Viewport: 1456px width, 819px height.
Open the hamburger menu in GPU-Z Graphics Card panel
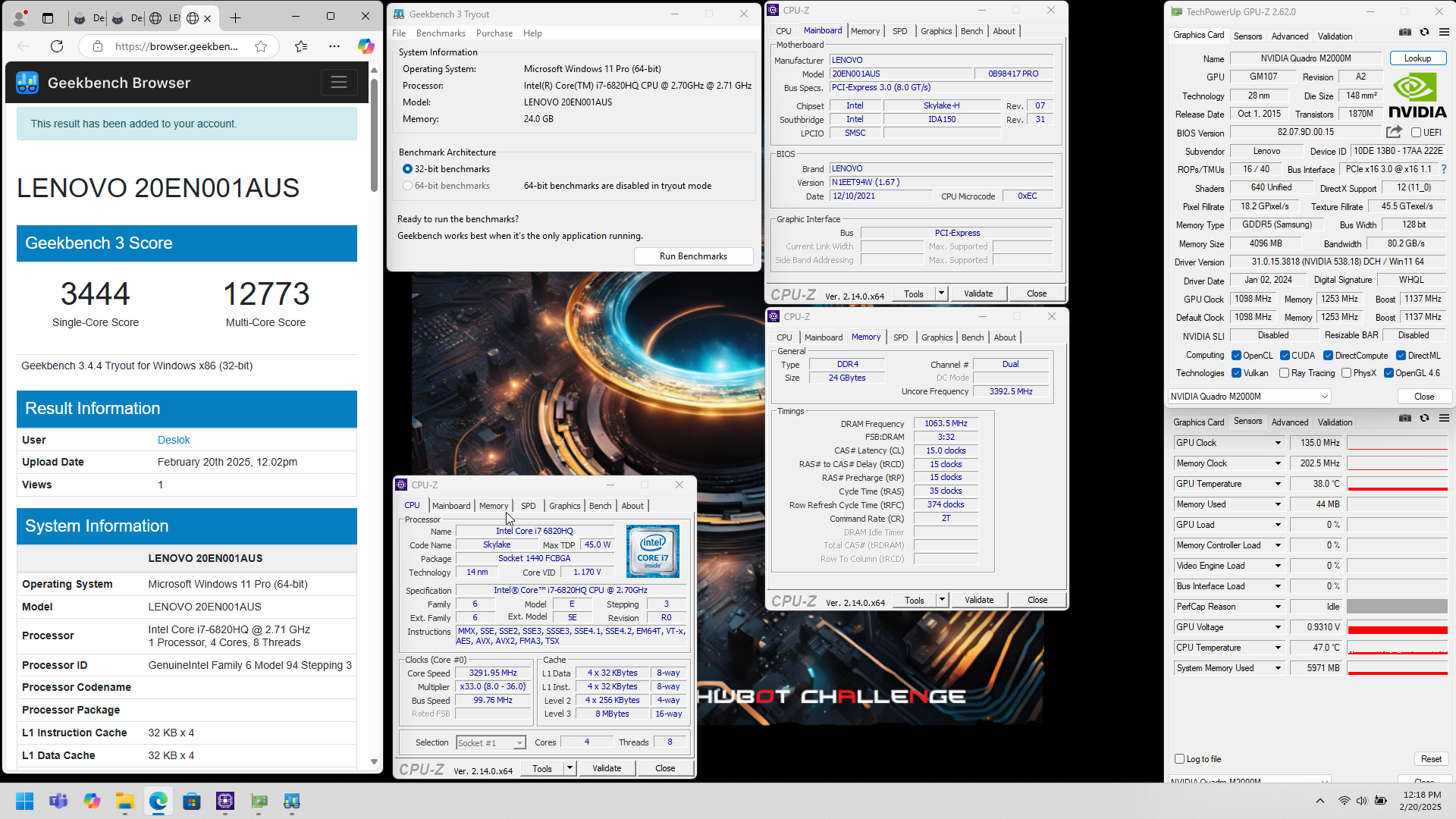pos(1444,33)
